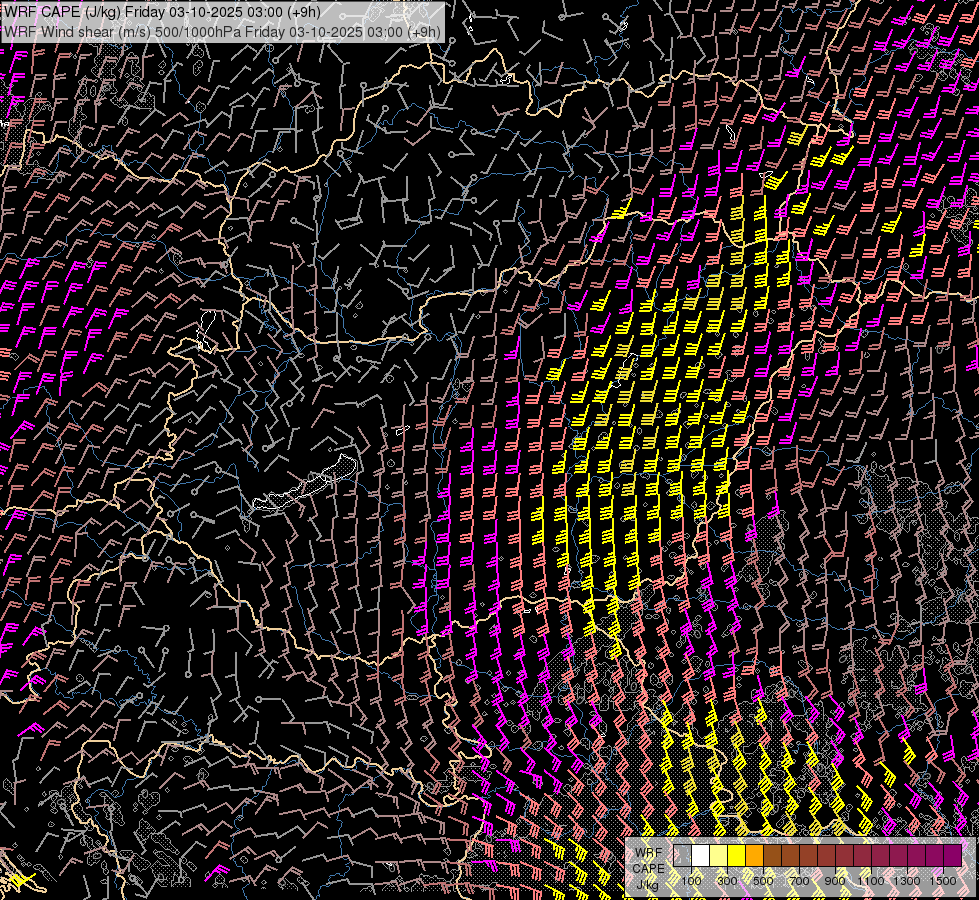Select the orange swatch in the CAPE legend
The height and width of the screenshot is (900, 979).
coord(754,856)
